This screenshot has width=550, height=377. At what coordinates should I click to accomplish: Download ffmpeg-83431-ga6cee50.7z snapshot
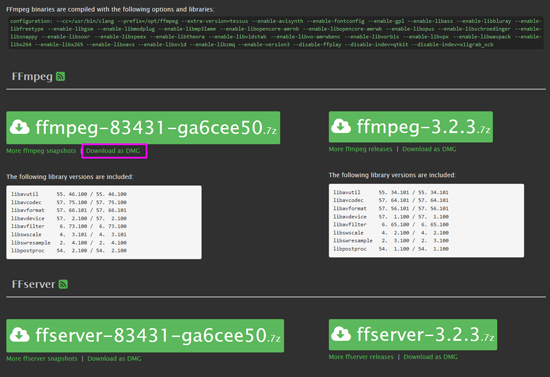pos(143,128)
